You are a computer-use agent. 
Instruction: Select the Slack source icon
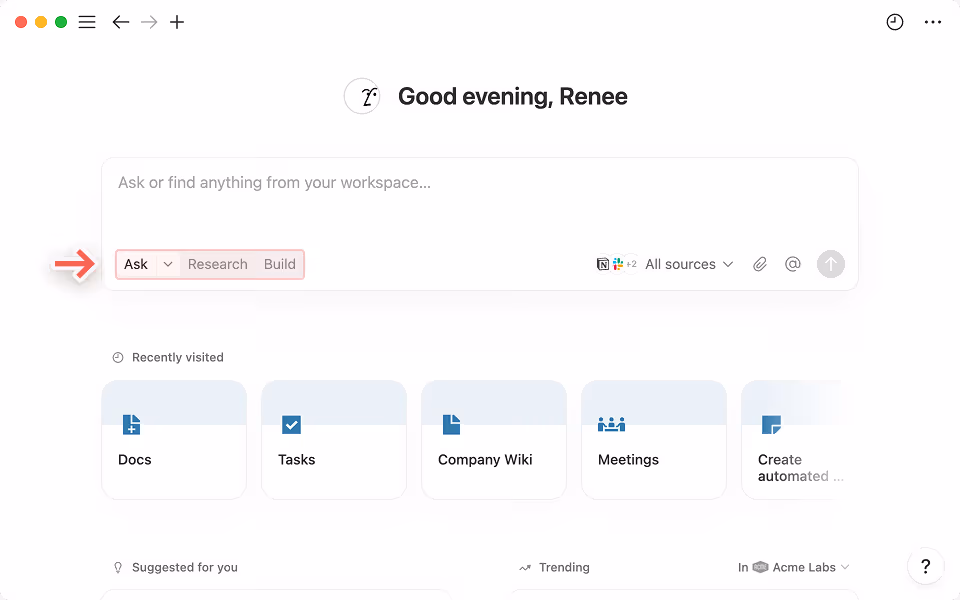618,263
